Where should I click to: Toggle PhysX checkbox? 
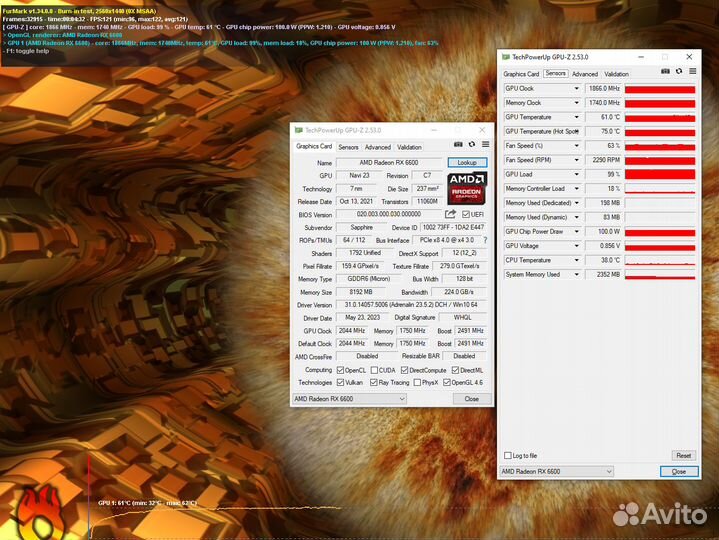point(417,382)
